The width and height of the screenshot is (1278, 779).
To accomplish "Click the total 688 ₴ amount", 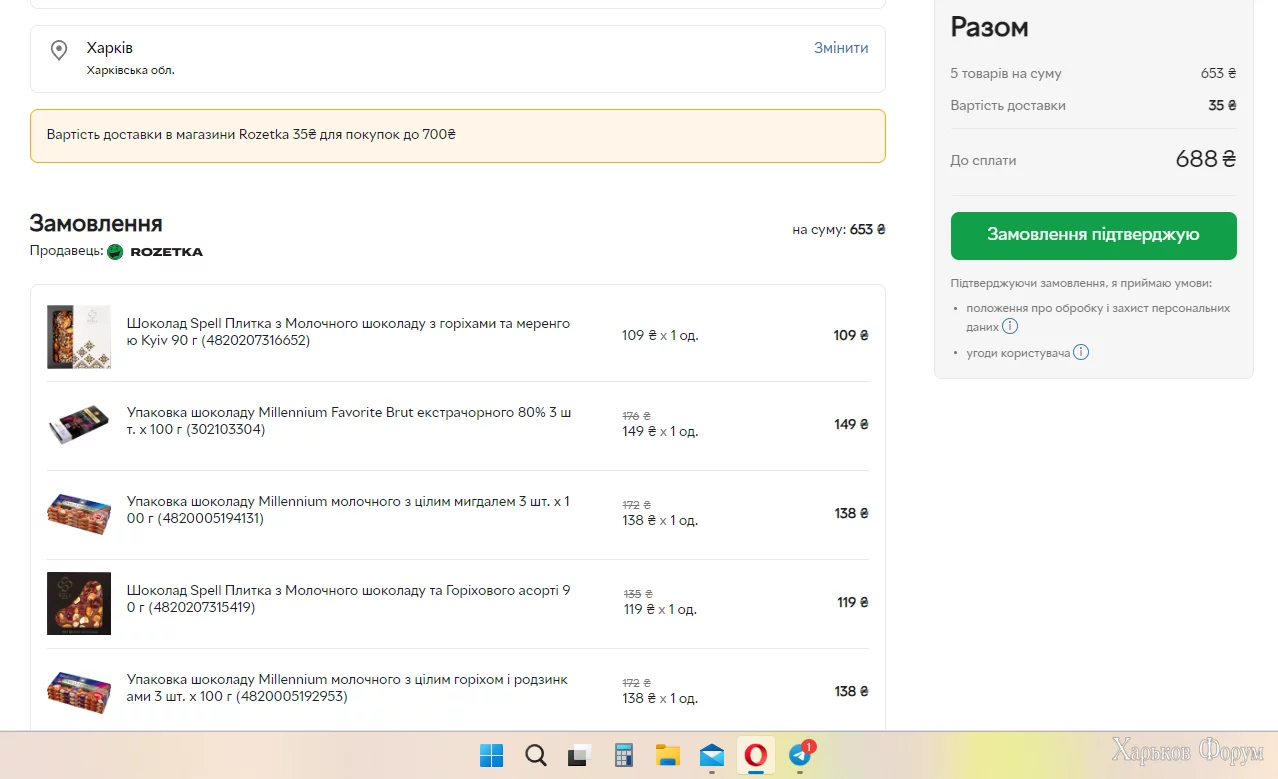I will 1206,159.
